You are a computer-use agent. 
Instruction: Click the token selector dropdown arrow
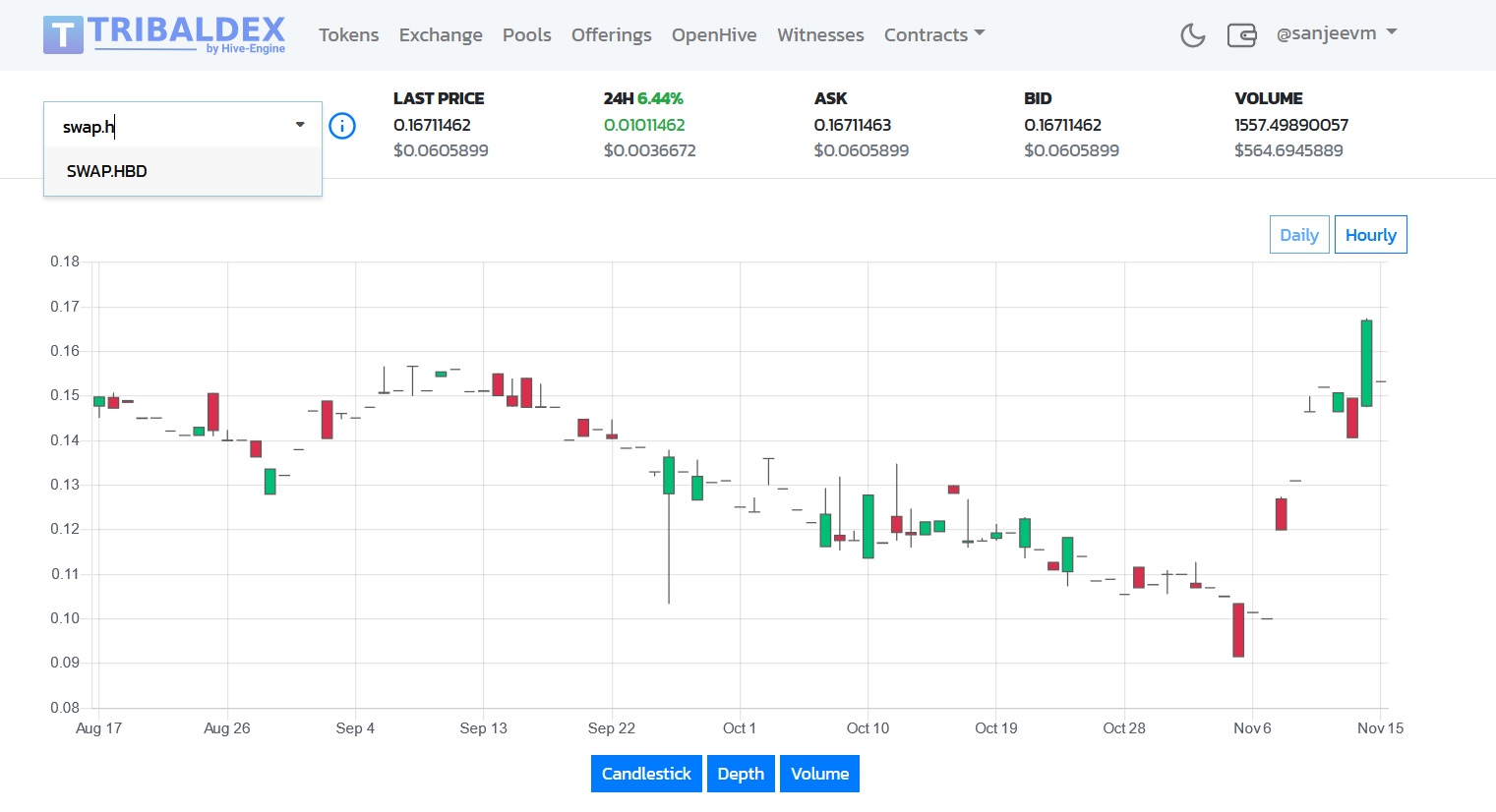(300, 125)
